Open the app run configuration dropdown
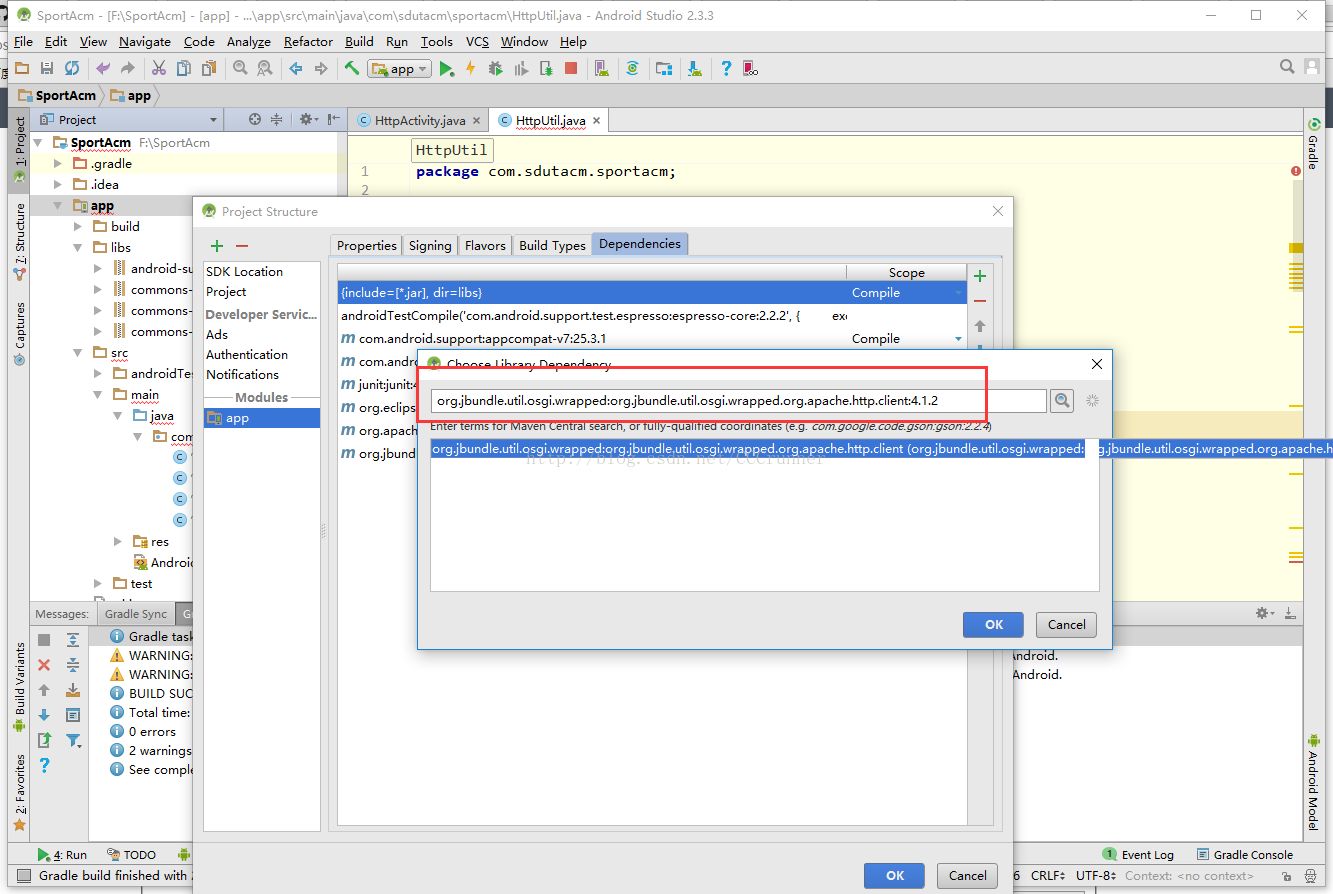The image size is (1333, 894). coord(399,69)
